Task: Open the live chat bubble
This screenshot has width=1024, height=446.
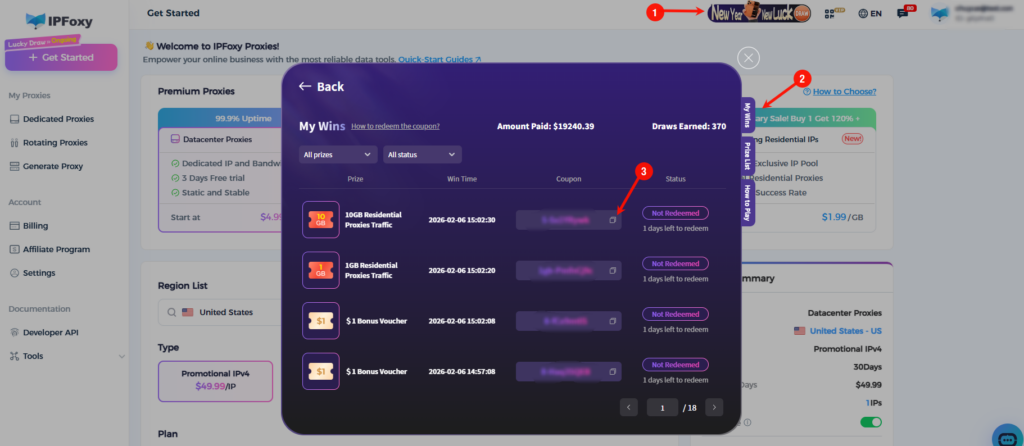Action: tap(1008, 436)
